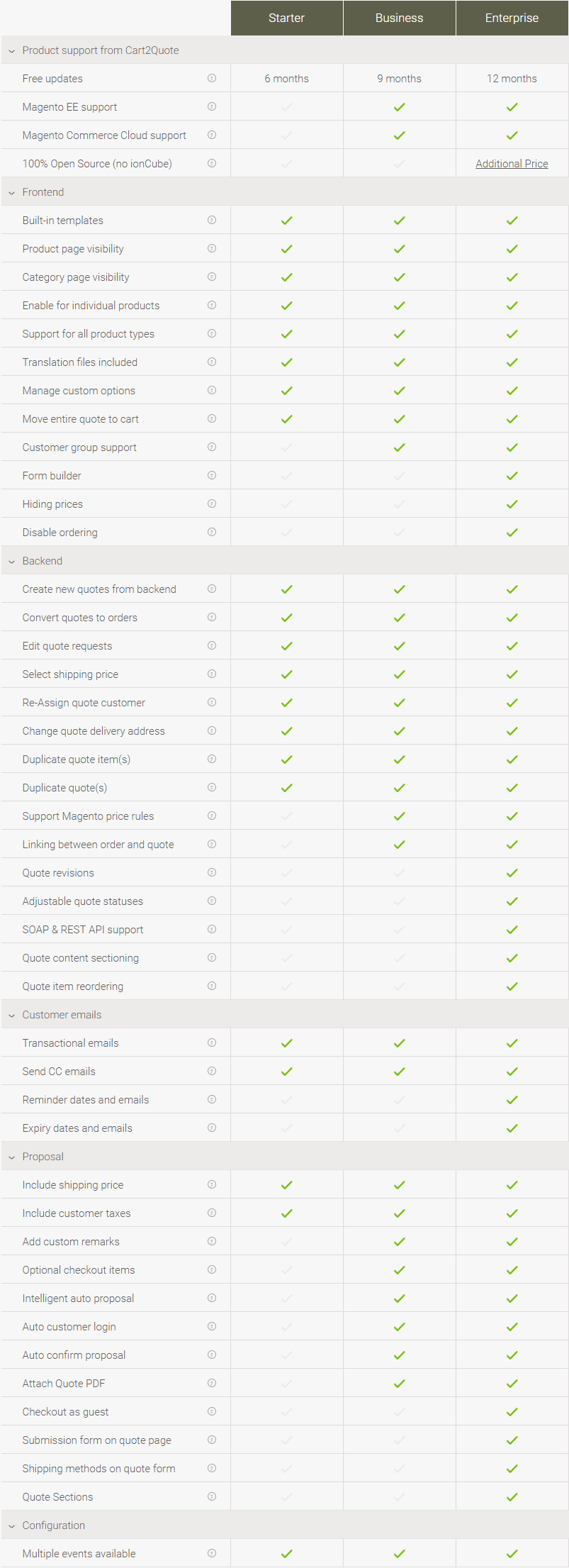Click help icon beside Form builder
This screenshot has width=569, height=1568.
coord(212,475)
